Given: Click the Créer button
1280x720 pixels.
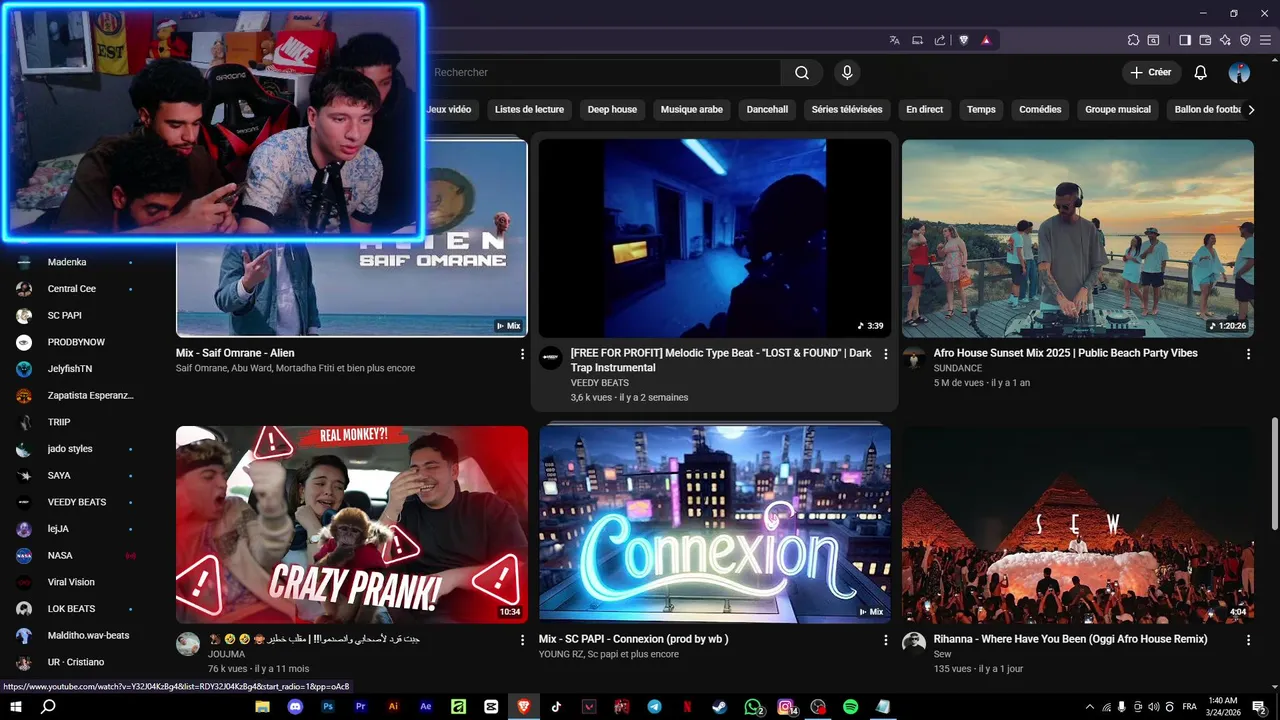Looking at the screenshot, I should [1151, 72].
